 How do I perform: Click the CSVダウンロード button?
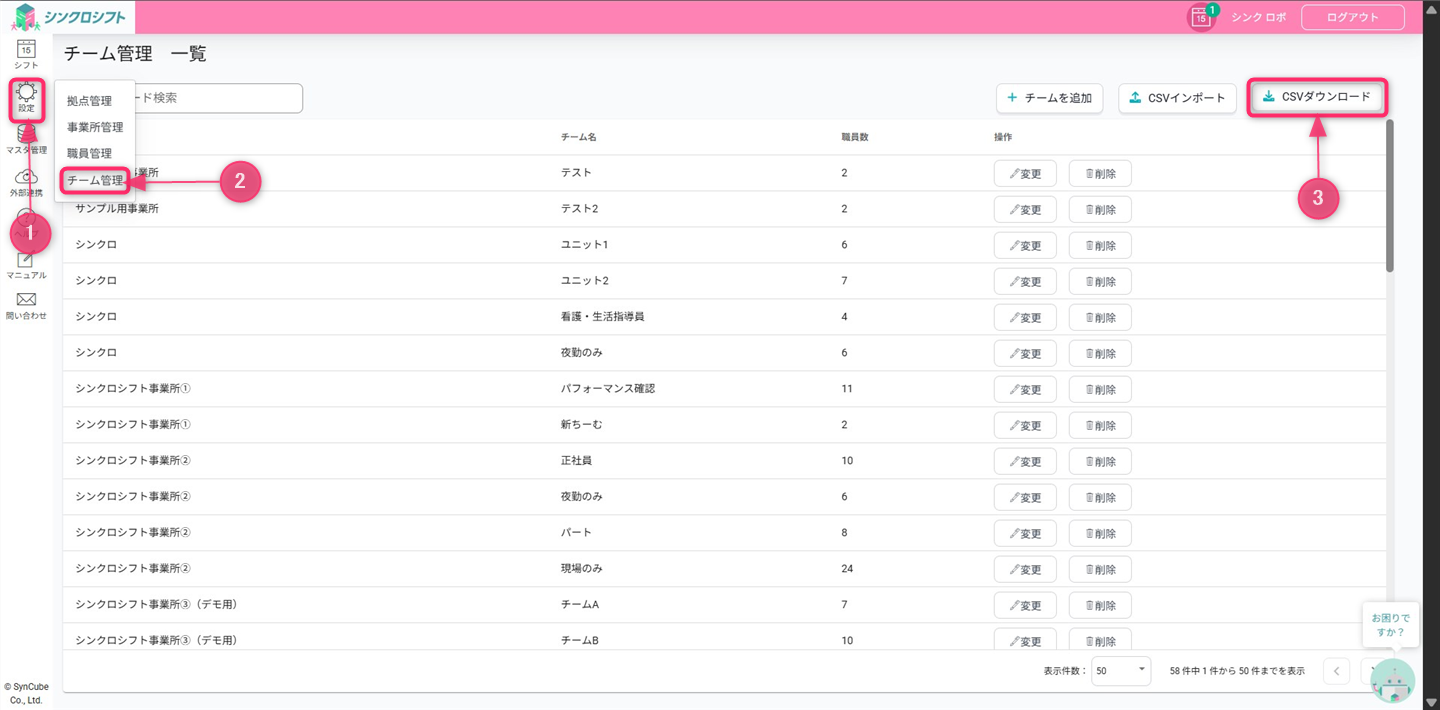(x=1318, y=97)
